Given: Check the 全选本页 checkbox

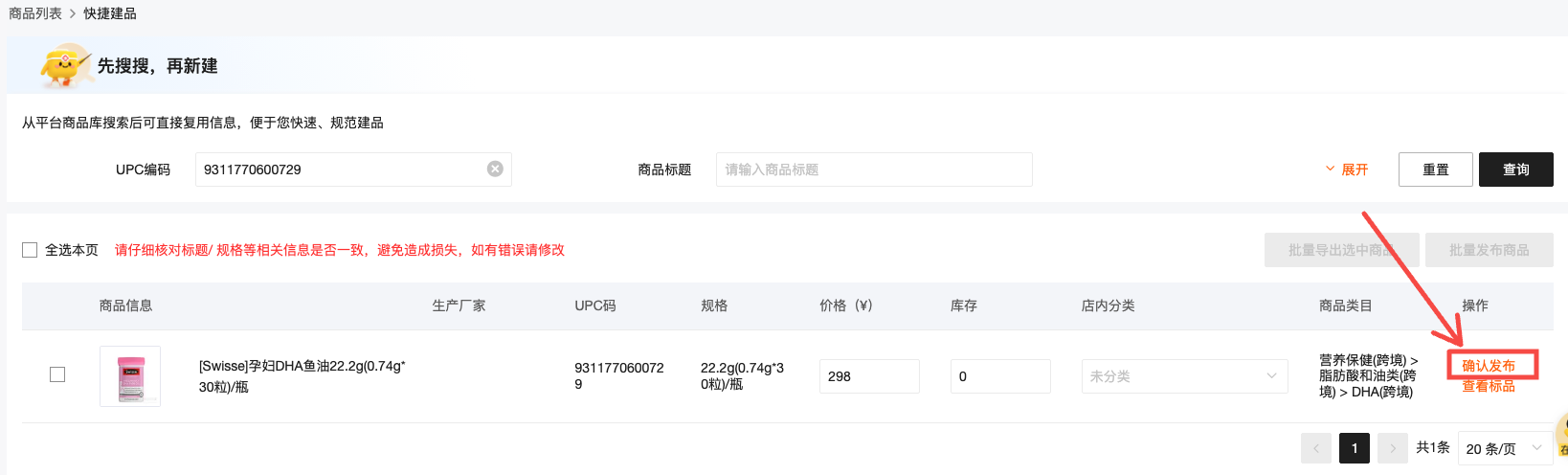Looking at the screenshot, I should coord(30,250).
